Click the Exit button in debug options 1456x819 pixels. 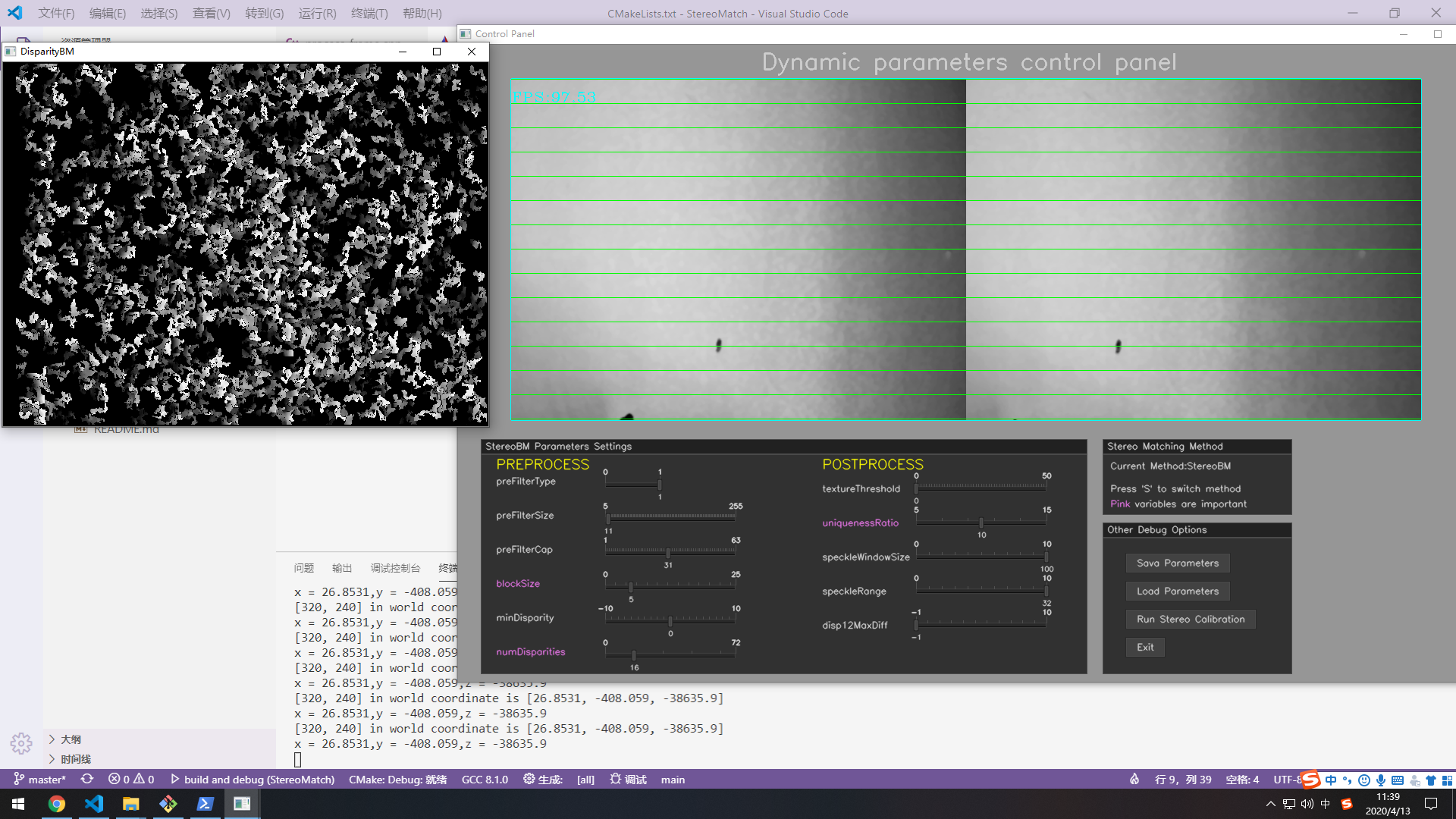(1144, 647)
